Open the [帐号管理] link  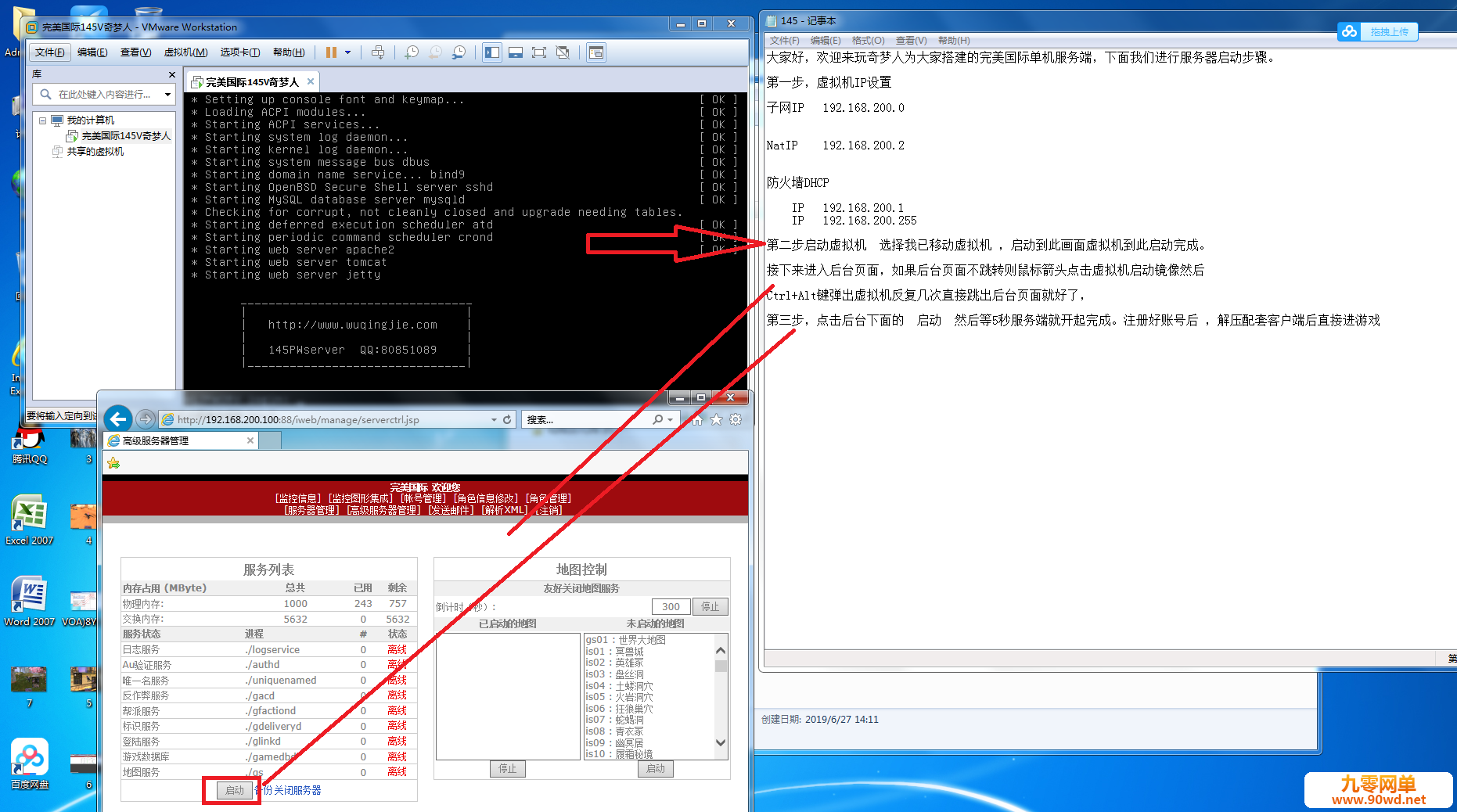click(x=423, y=498)
